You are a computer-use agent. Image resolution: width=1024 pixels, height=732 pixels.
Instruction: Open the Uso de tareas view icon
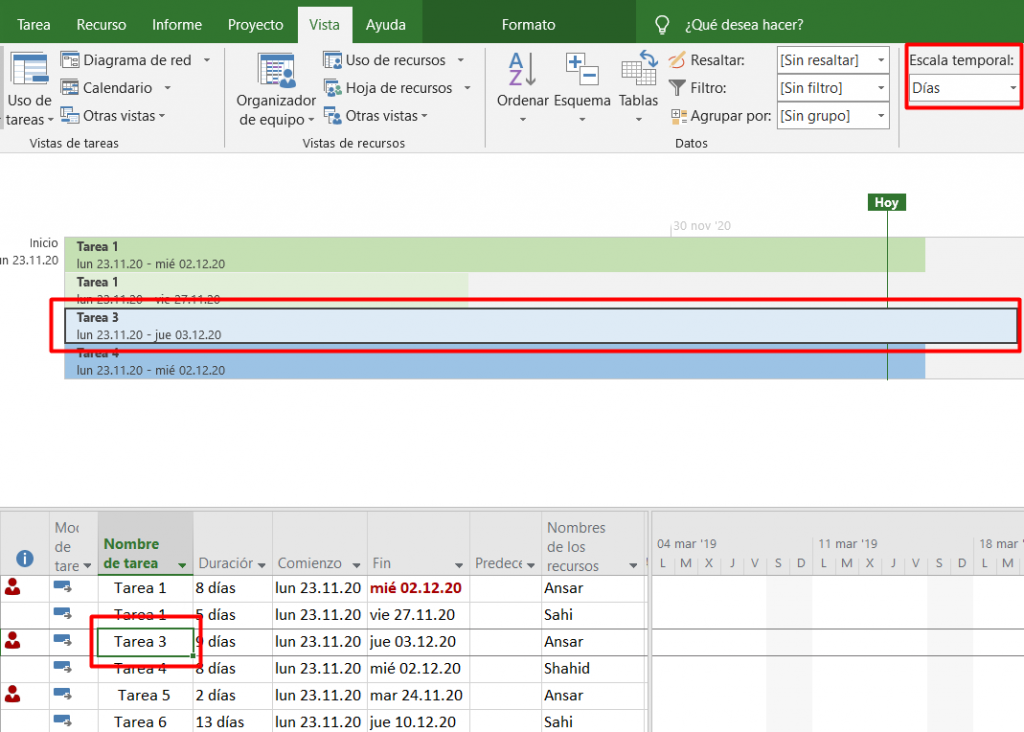29,69
